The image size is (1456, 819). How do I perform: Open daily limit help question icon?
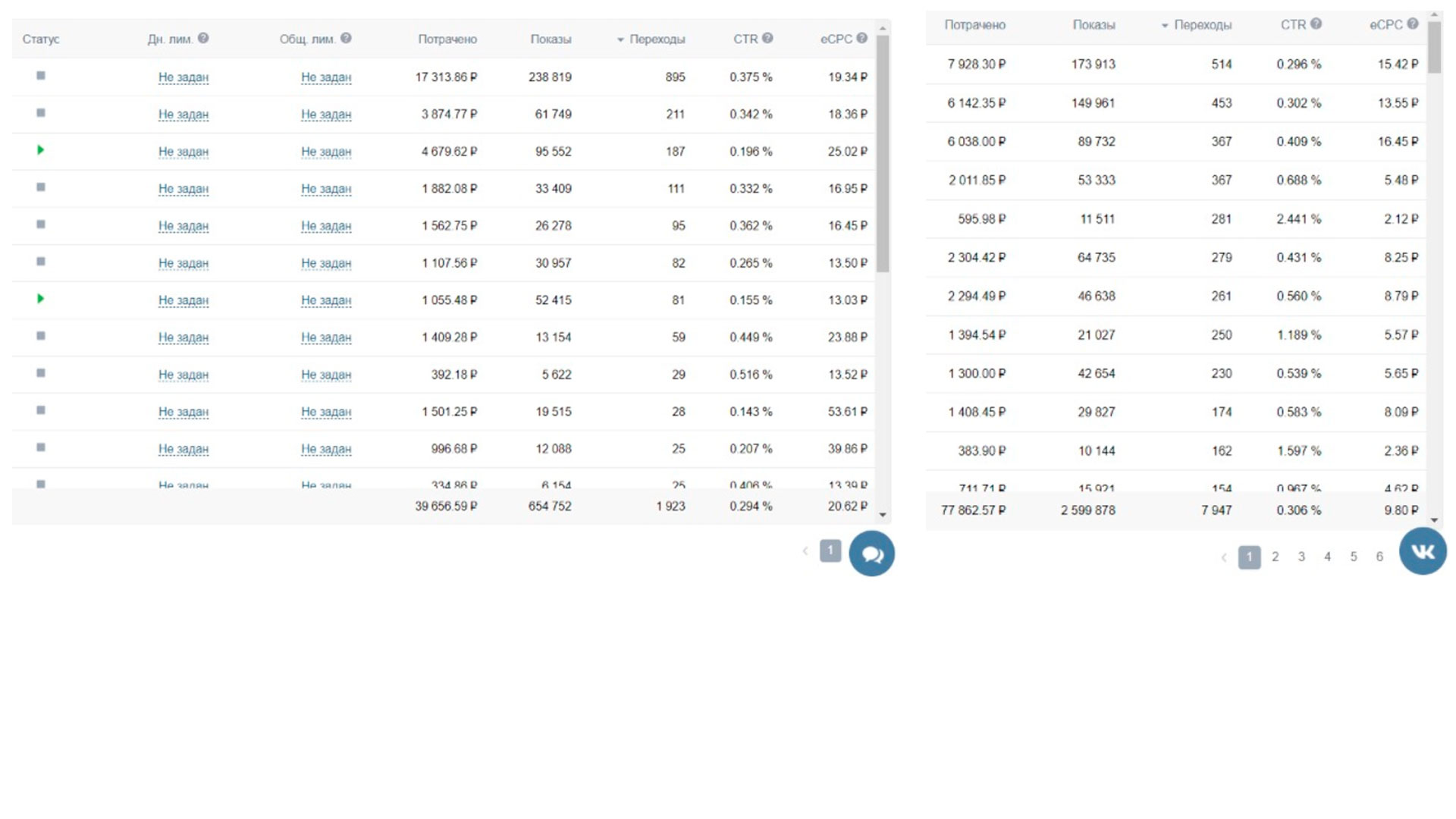click(x=203, y=39)
